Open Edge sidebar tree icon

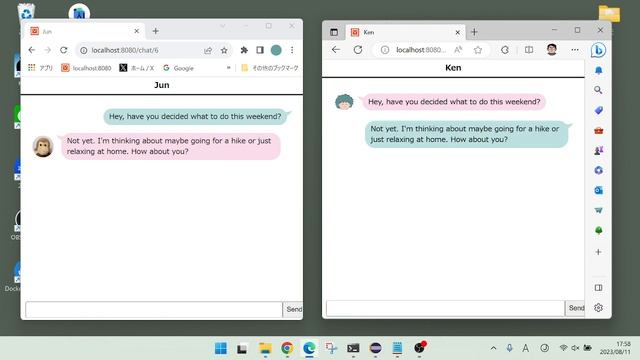(598, 231)
